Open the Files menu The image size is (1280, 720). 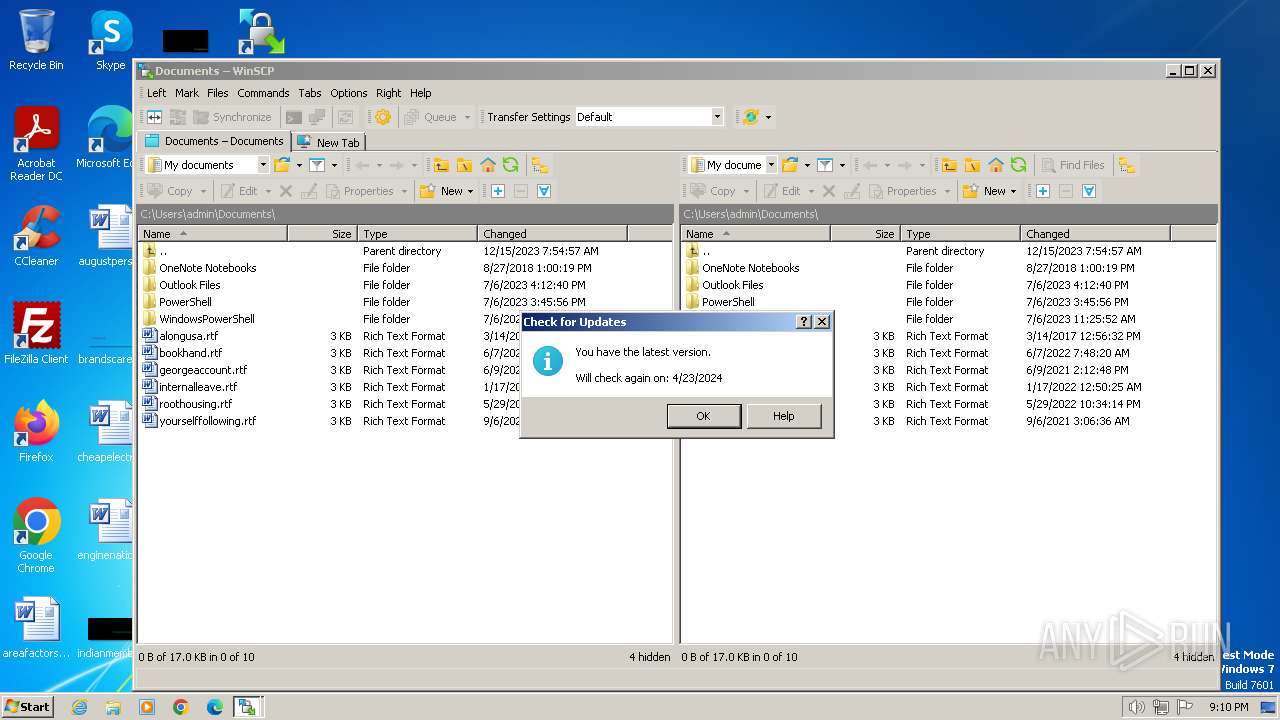point(218,93)
